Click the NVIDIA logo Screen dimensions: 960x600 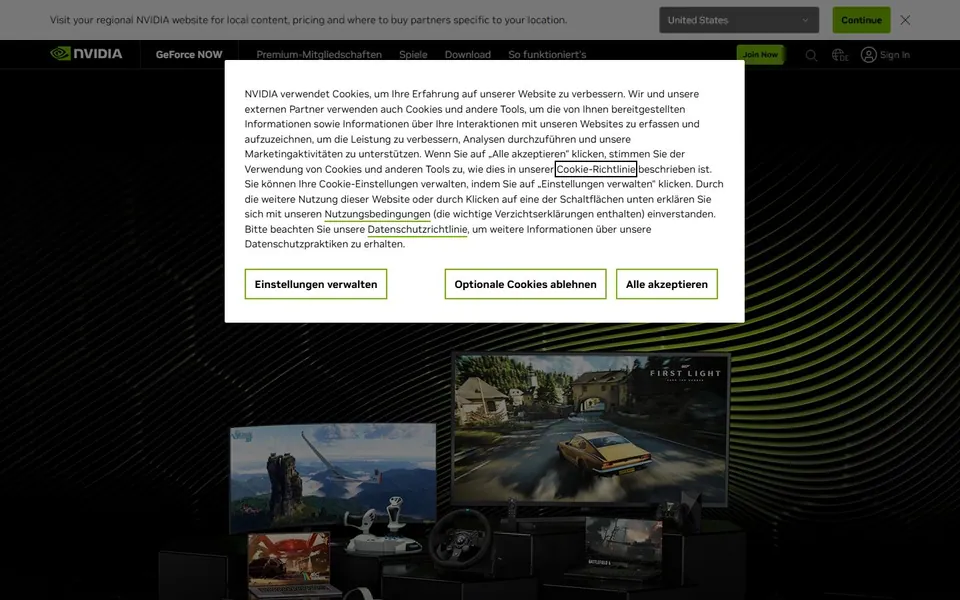tap(86, 54)
